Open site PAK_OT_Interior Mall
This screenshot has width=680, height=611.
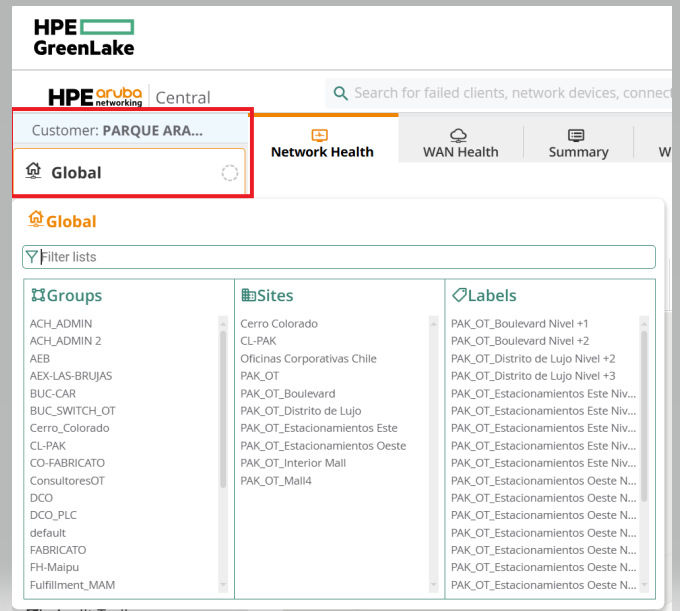tap(293, 463)
